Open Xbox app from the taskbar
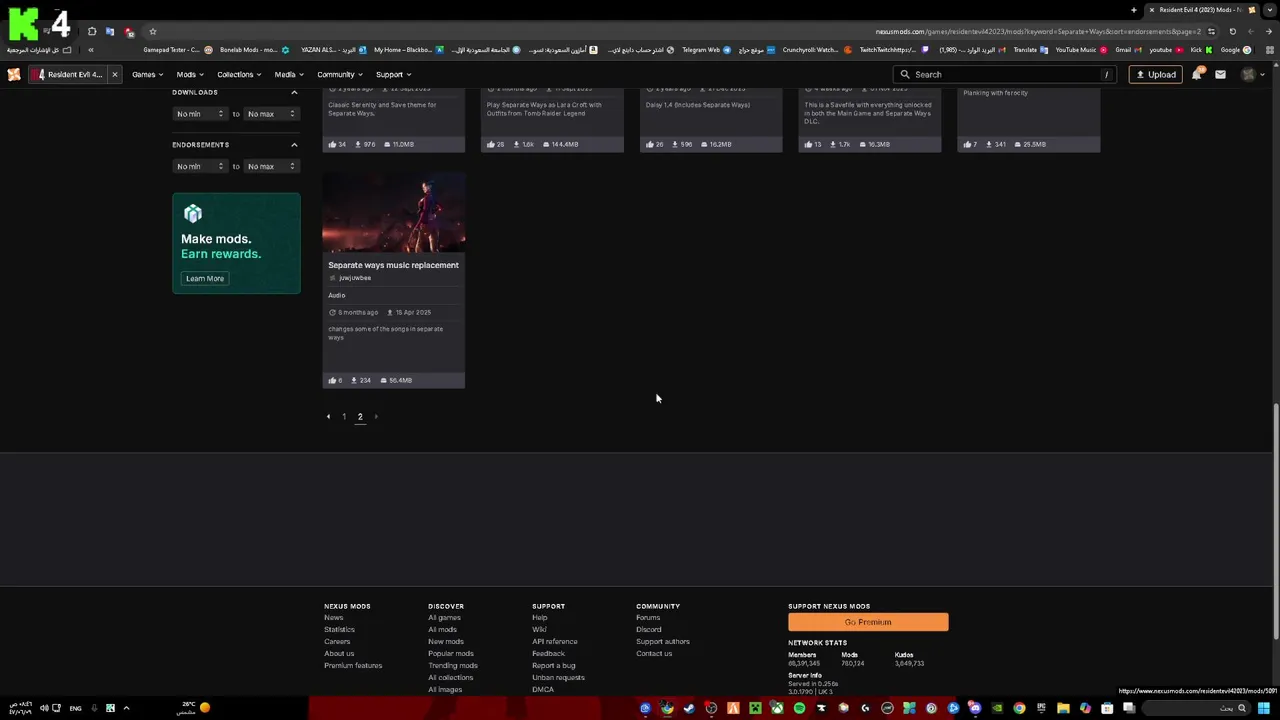This screenshot has height=720, width=1280. 777,708
